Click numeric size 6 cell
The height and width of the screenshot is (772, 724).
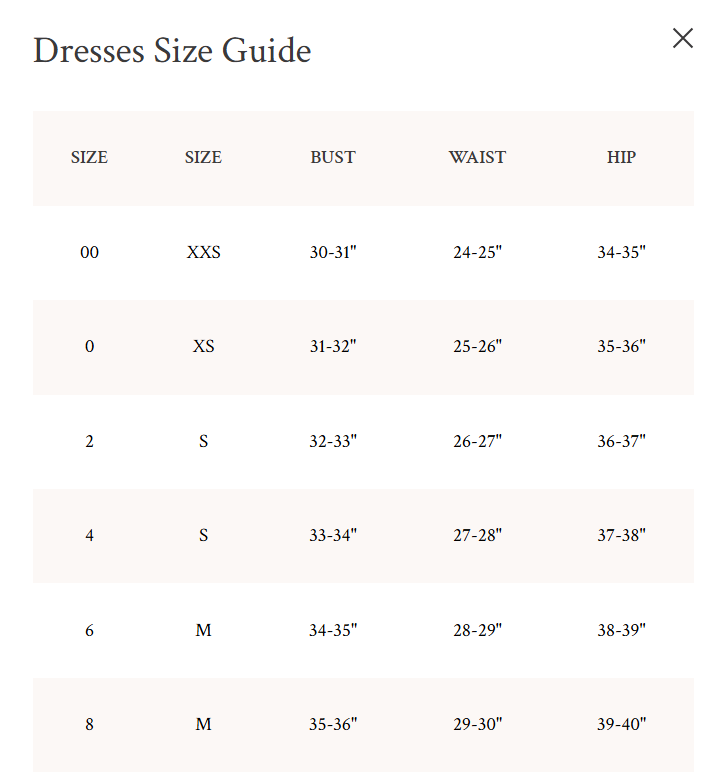[x=90, y=630]
